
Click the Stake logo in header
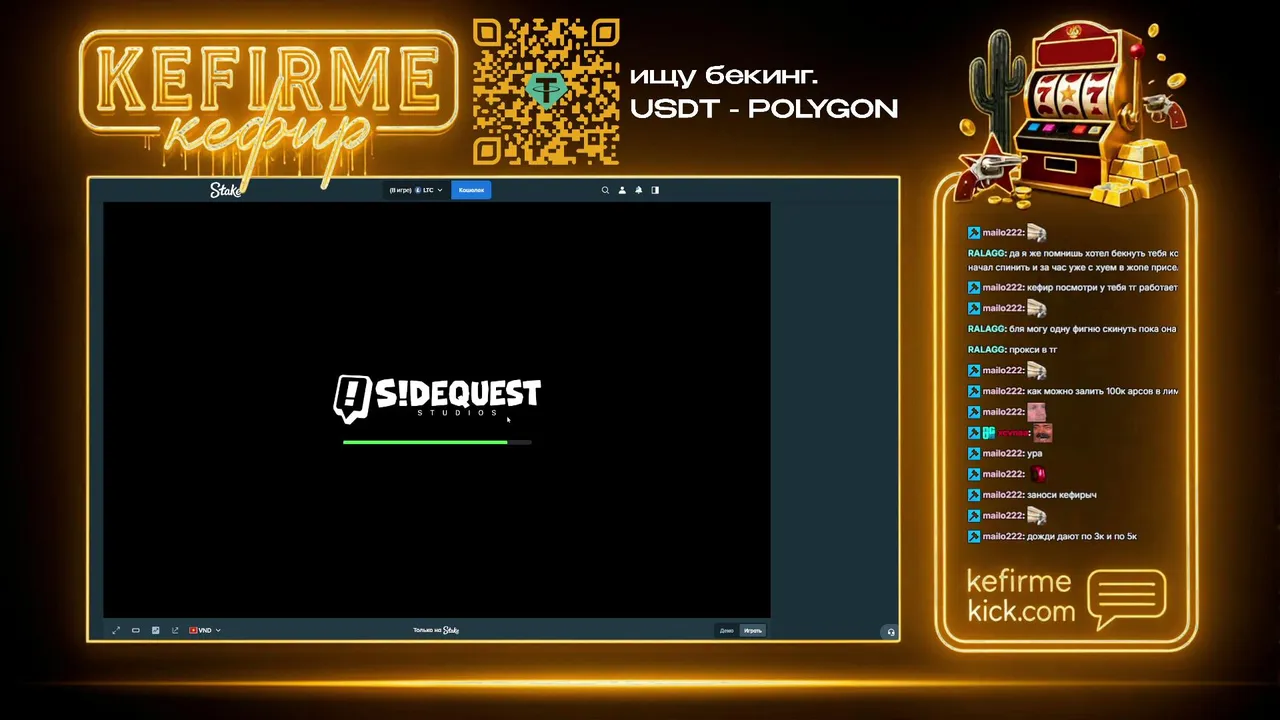pyautogui.click(x=225, y=190)
